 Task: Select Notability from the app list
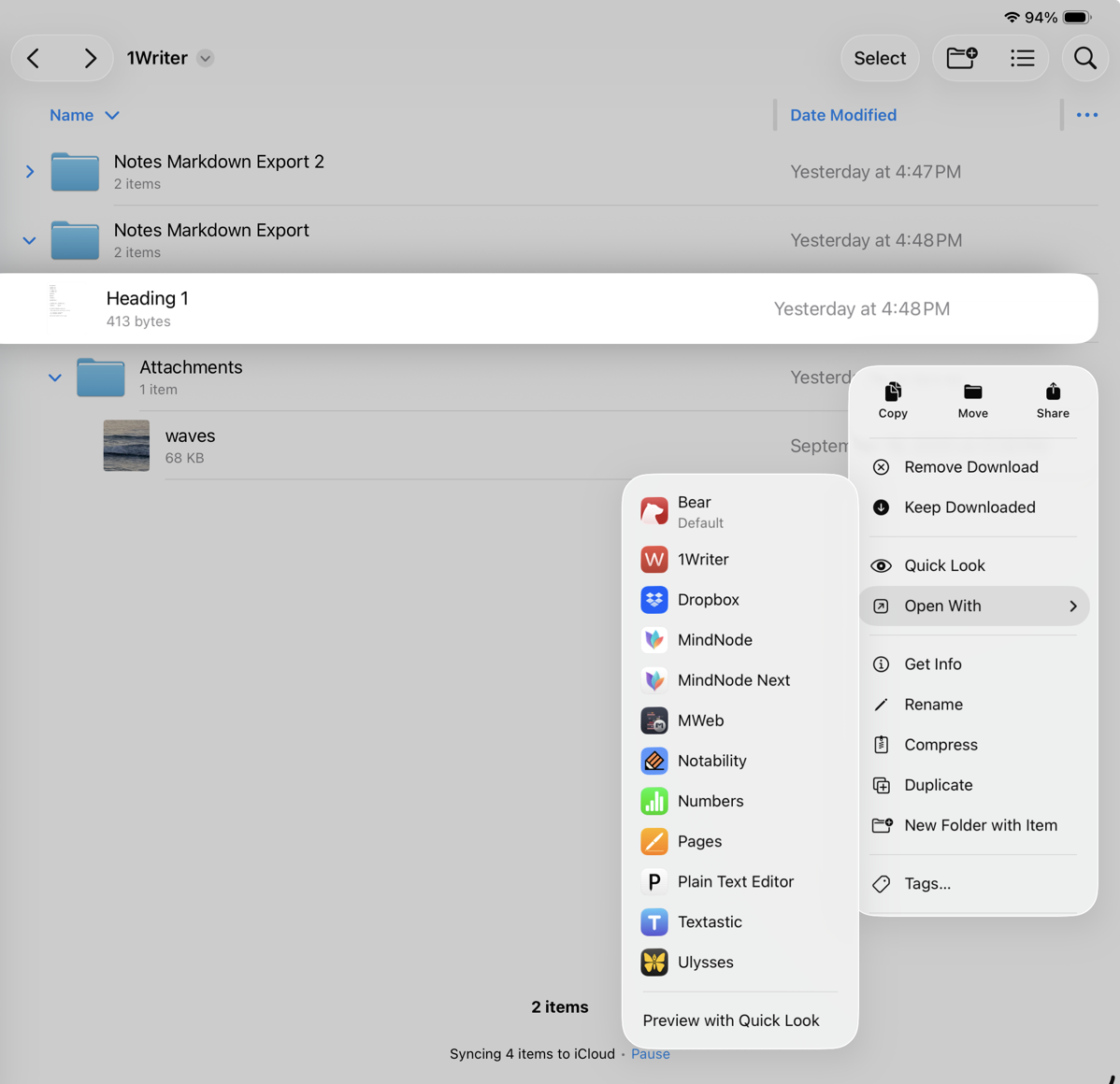(712, 761)
